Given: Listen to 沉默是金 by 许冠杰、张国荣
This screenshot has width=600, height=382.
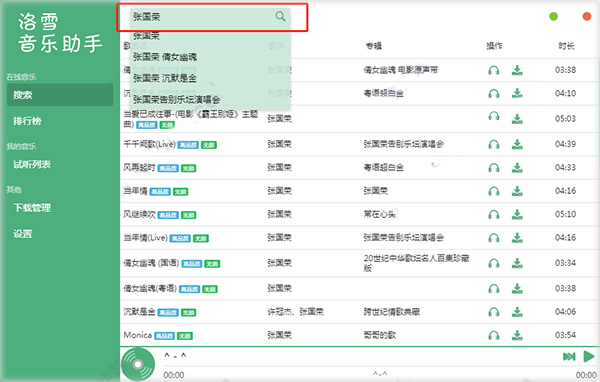Looking at the screenshot, I should pos(494,312).
